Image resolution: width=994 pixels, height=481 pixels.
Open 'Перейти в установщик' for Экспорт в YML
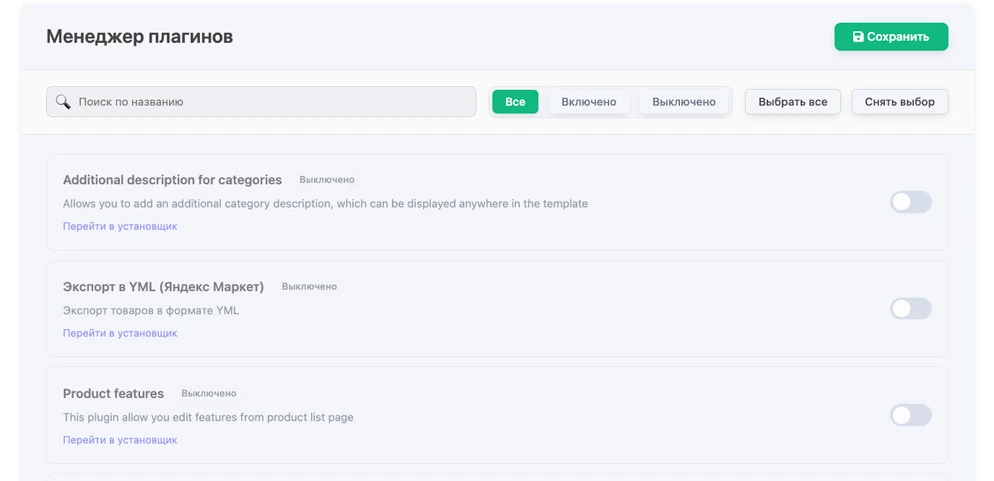[120, 333]
